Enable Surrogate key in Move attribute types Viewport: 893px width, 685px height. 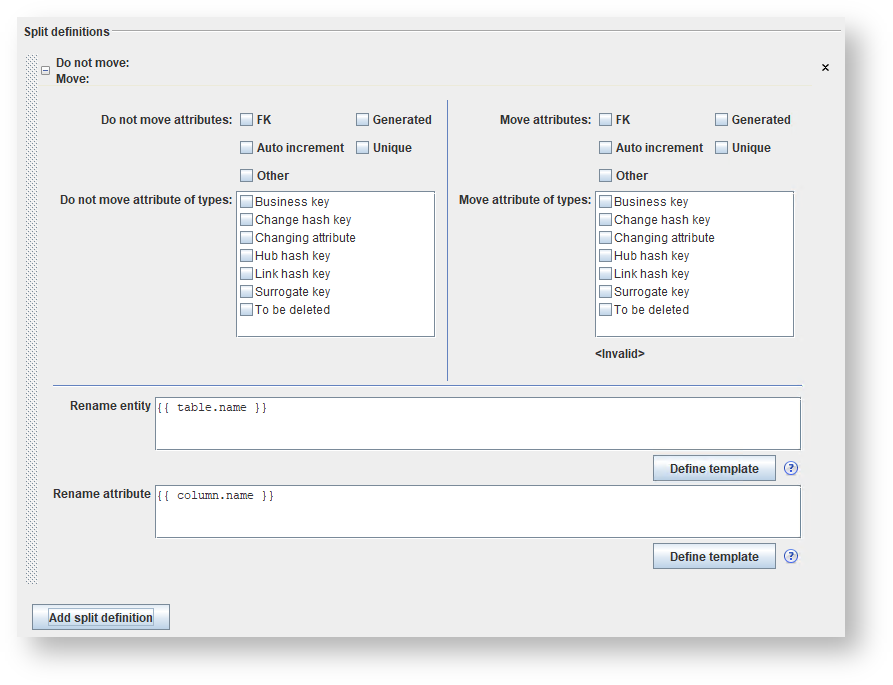click(x=606, y=292)
